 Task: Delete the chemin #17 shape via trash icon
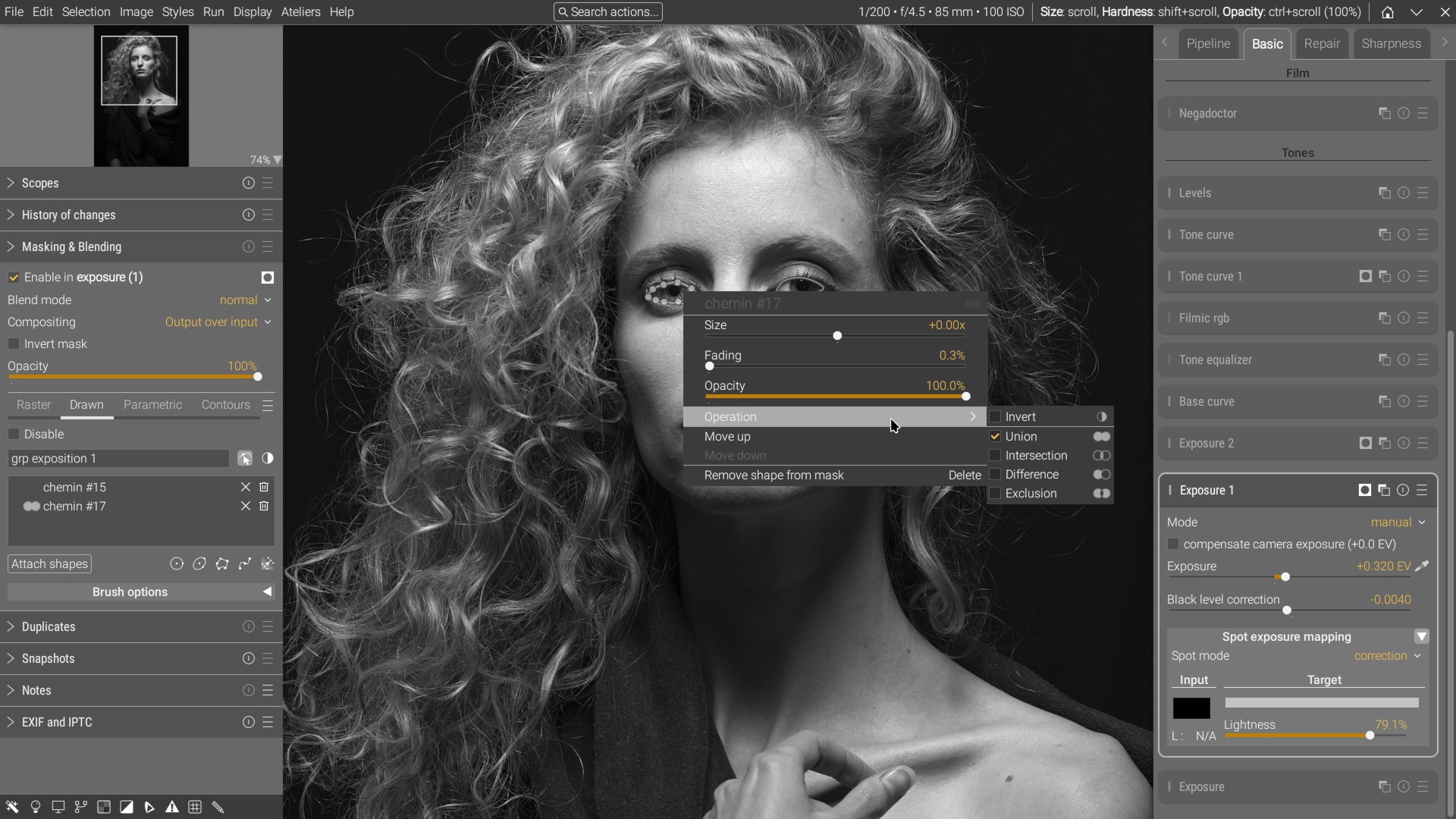pos(264,506)
